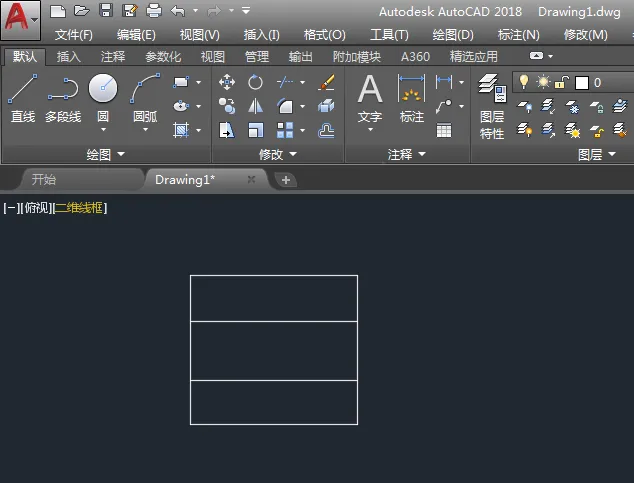The height and width of the screenshot is (483, 634).
Task: Select the Rectangle tool icon
Action: point(181,82)
